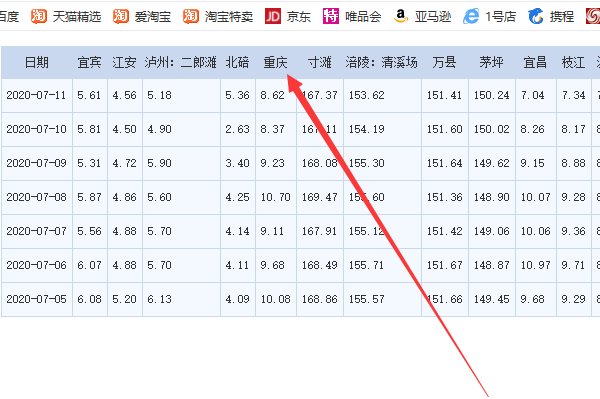Open the 天猫精选 bookmark icon

click(39, 16)
